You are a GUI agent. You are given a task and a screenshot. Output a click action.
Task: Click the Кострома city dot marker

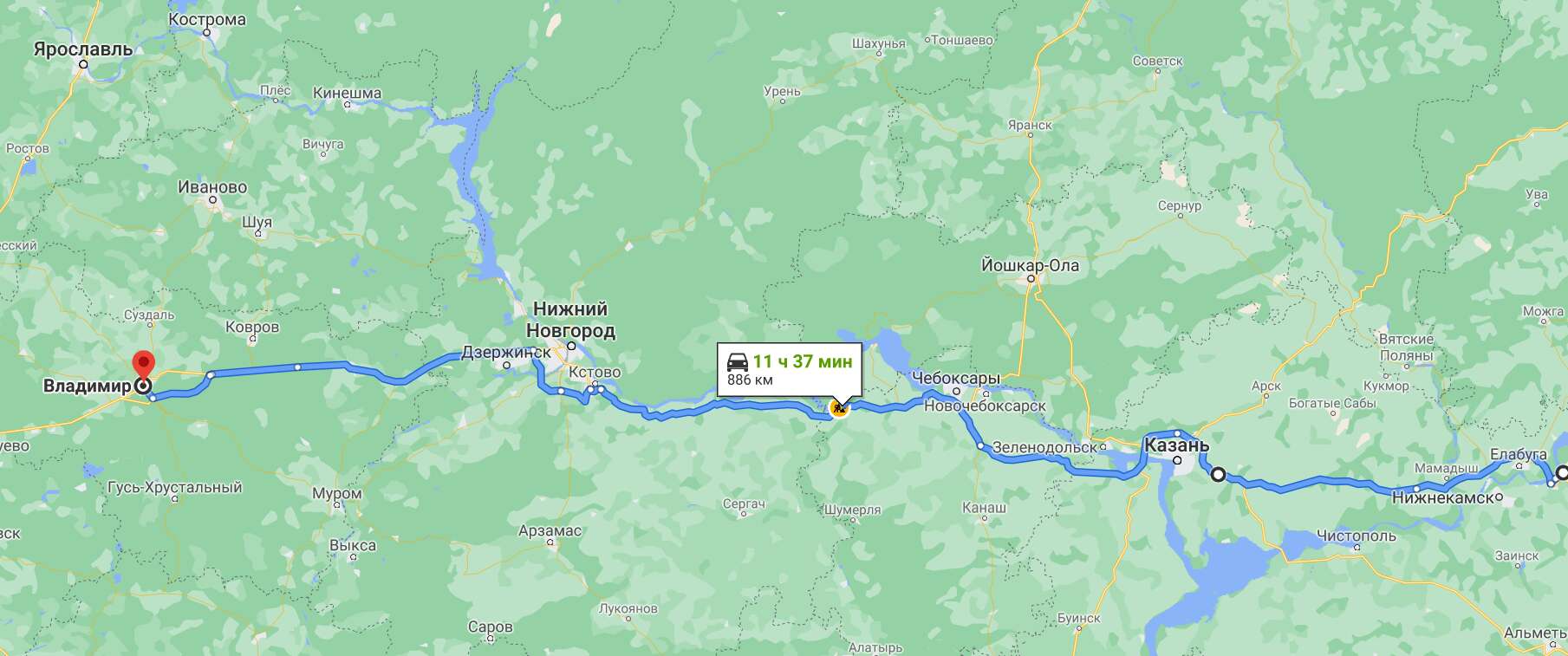207,33
